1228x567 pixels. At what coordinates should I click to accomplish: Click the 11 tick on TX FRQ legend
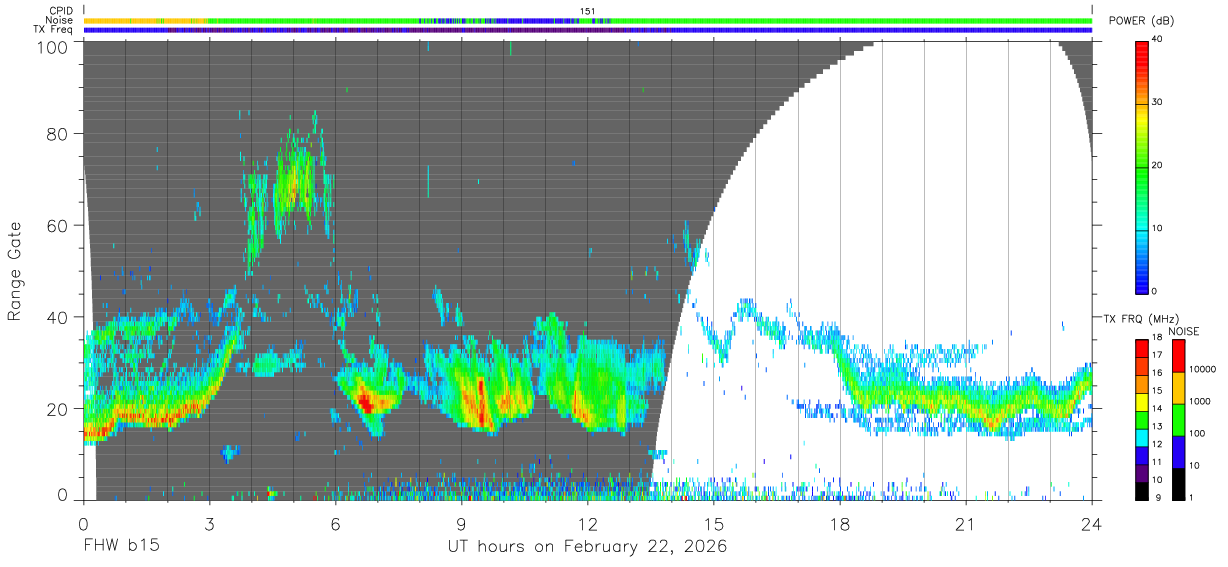(x=1157, y=462)
